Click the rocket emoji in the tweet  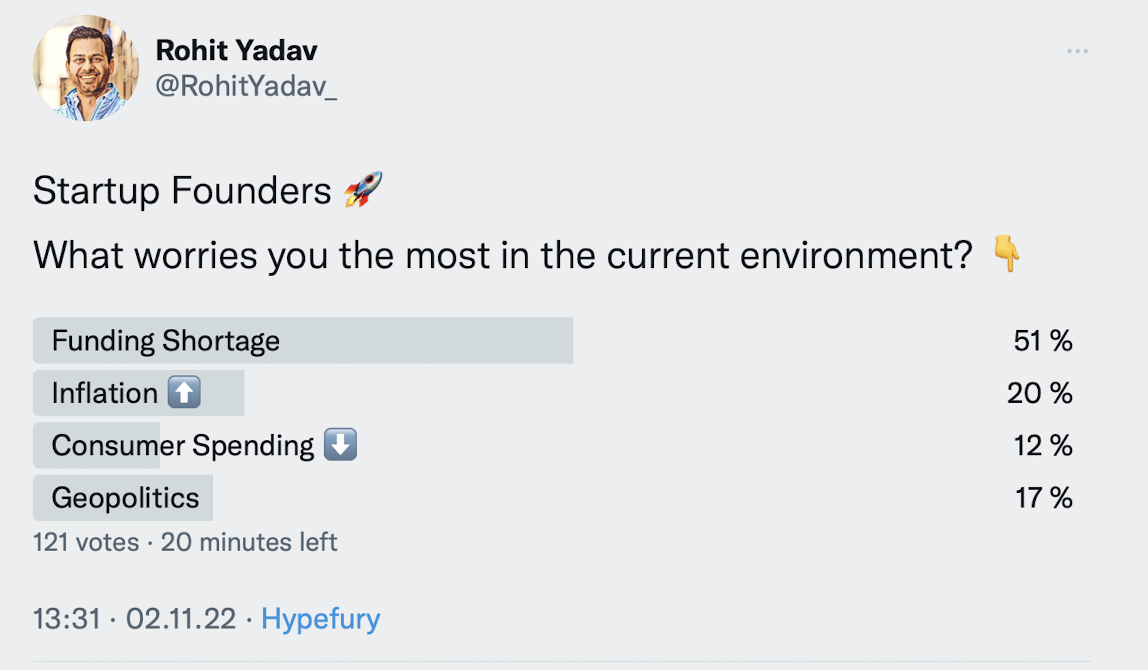pyautogui.click(x=362, y=189)
